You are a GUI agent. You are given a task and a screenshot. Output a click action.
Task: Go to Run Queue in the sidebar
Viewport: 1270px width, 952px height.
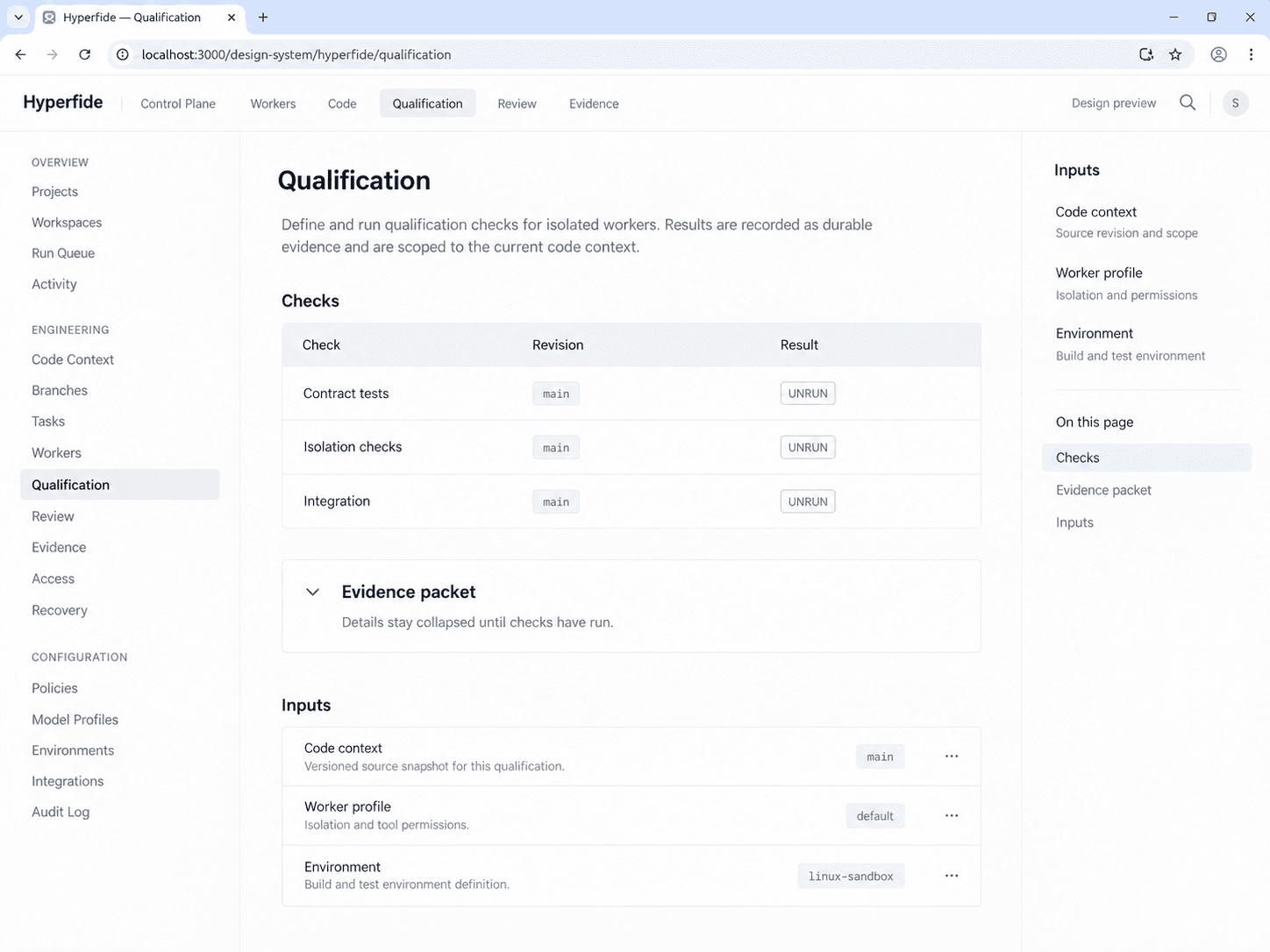[63, 253]
